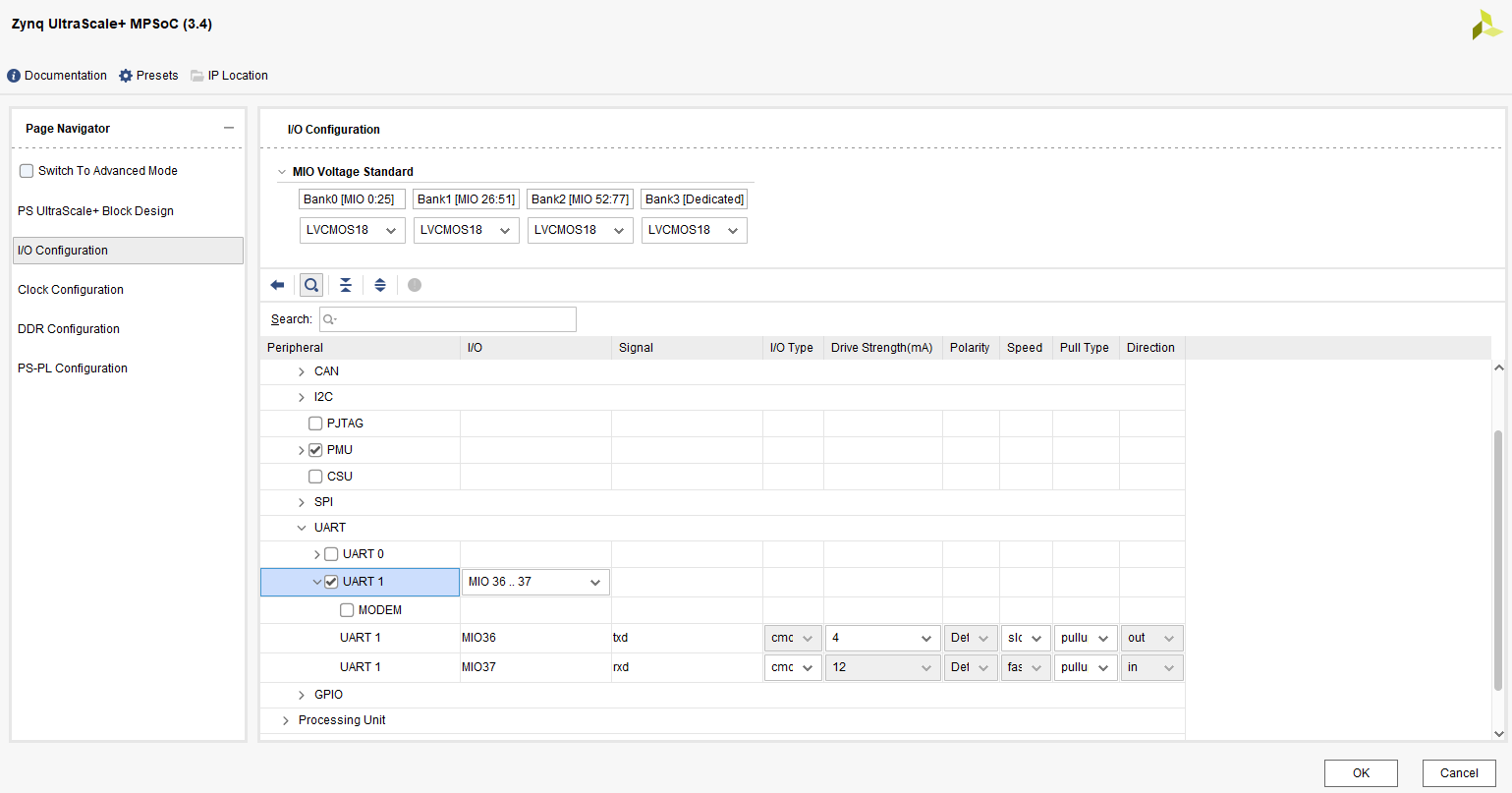The width and height of the screenshot is (1512, 793).
Task: Disable the UART 1 checkbox
Action: 331,582
